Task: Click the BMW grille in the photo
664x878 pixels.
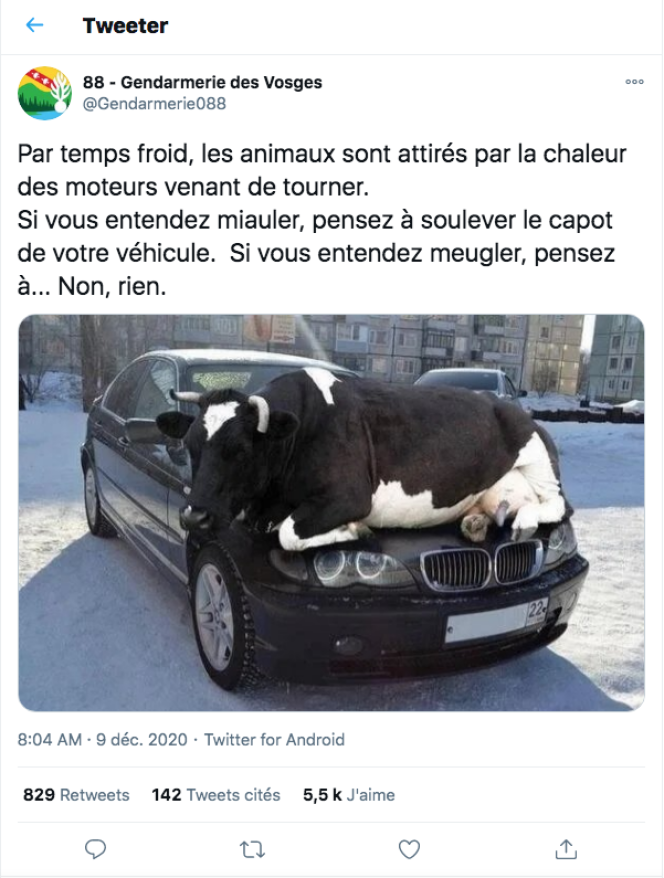Action: [481, 565]
